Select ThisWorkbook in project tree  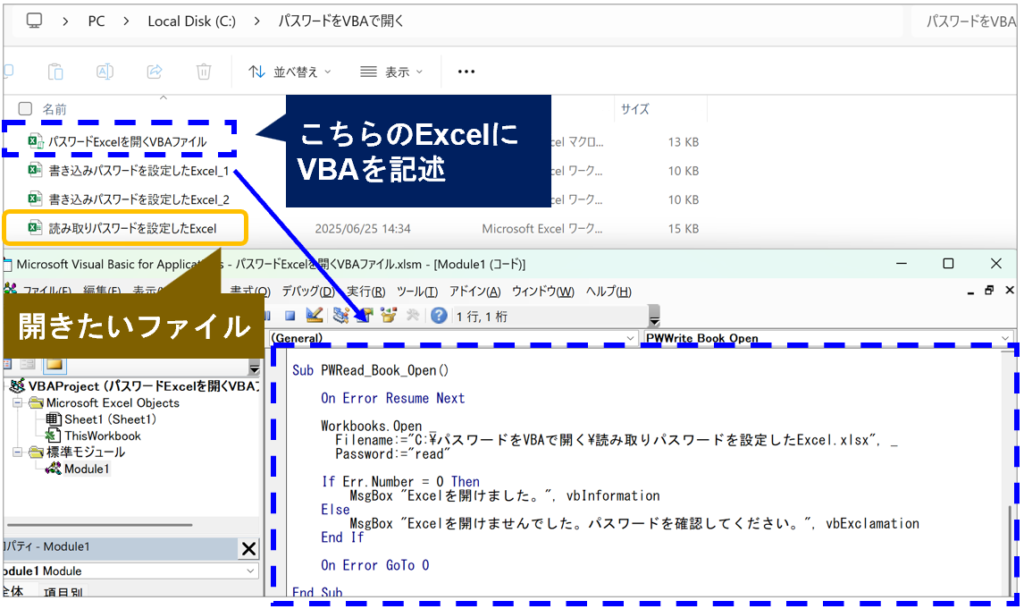(x=103, y=435)
